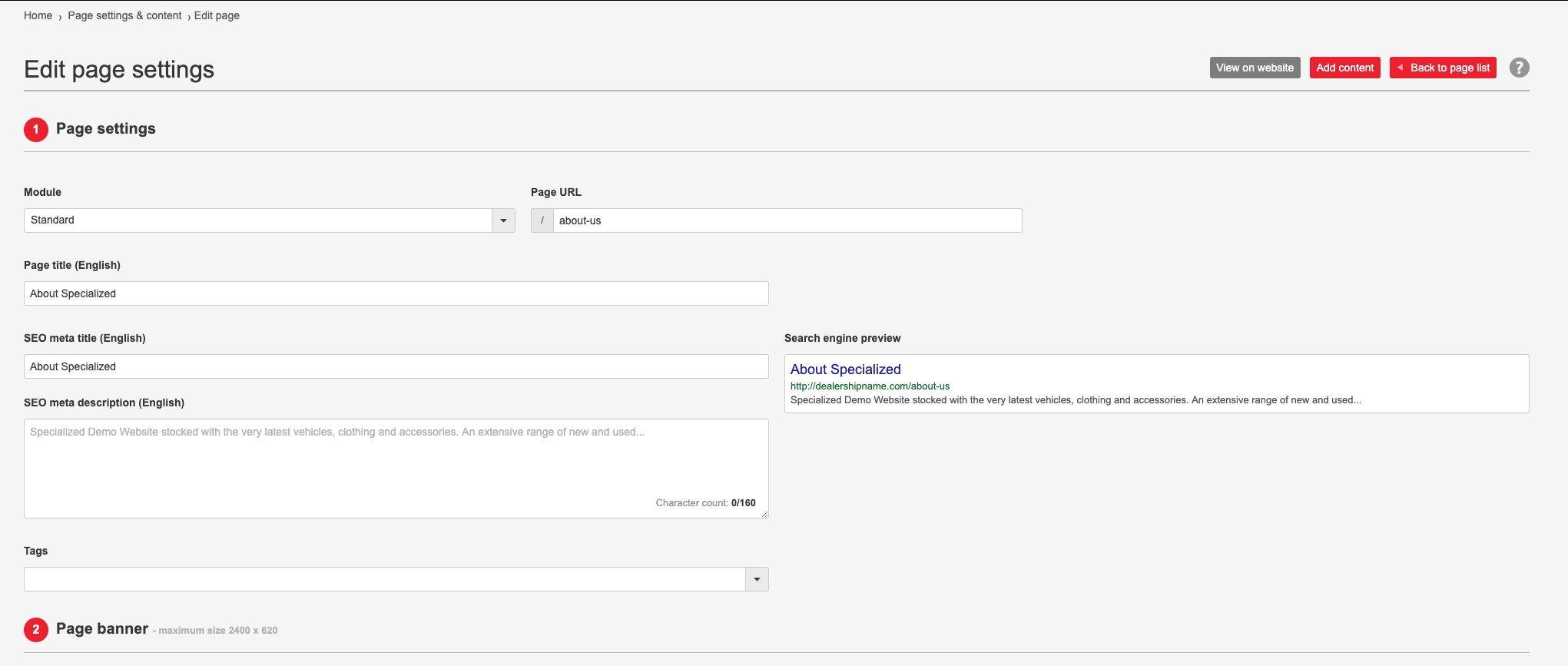Click the Edit page breadcrumb

pyautogui.click(x=217, y=15)
